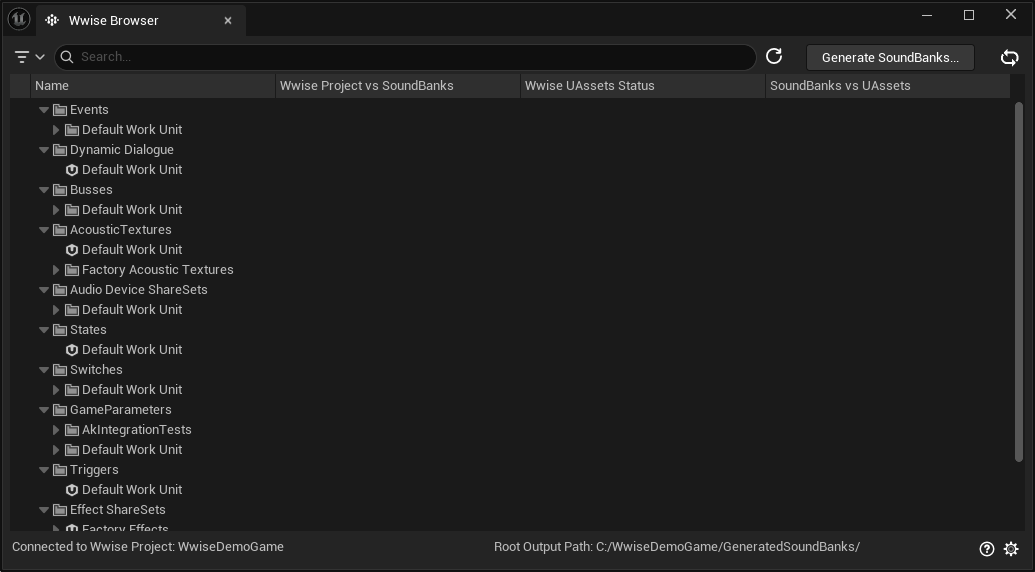This screenshot has width=1035, height=572.
Task: Click the Search input field
Action: click(405, 57)
